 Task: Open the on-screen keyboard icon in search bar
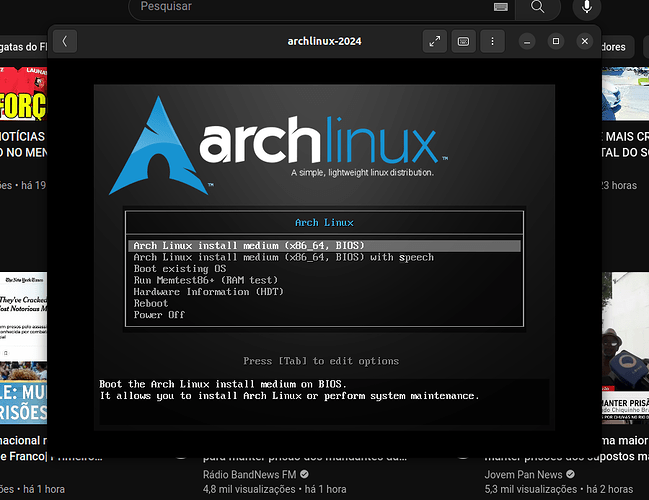[x=501, y=7]
